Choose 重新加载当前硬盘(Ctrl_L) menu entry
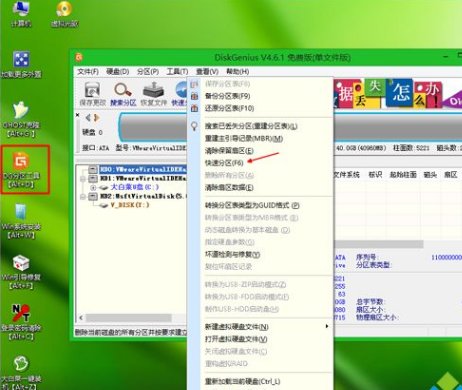 243,381
